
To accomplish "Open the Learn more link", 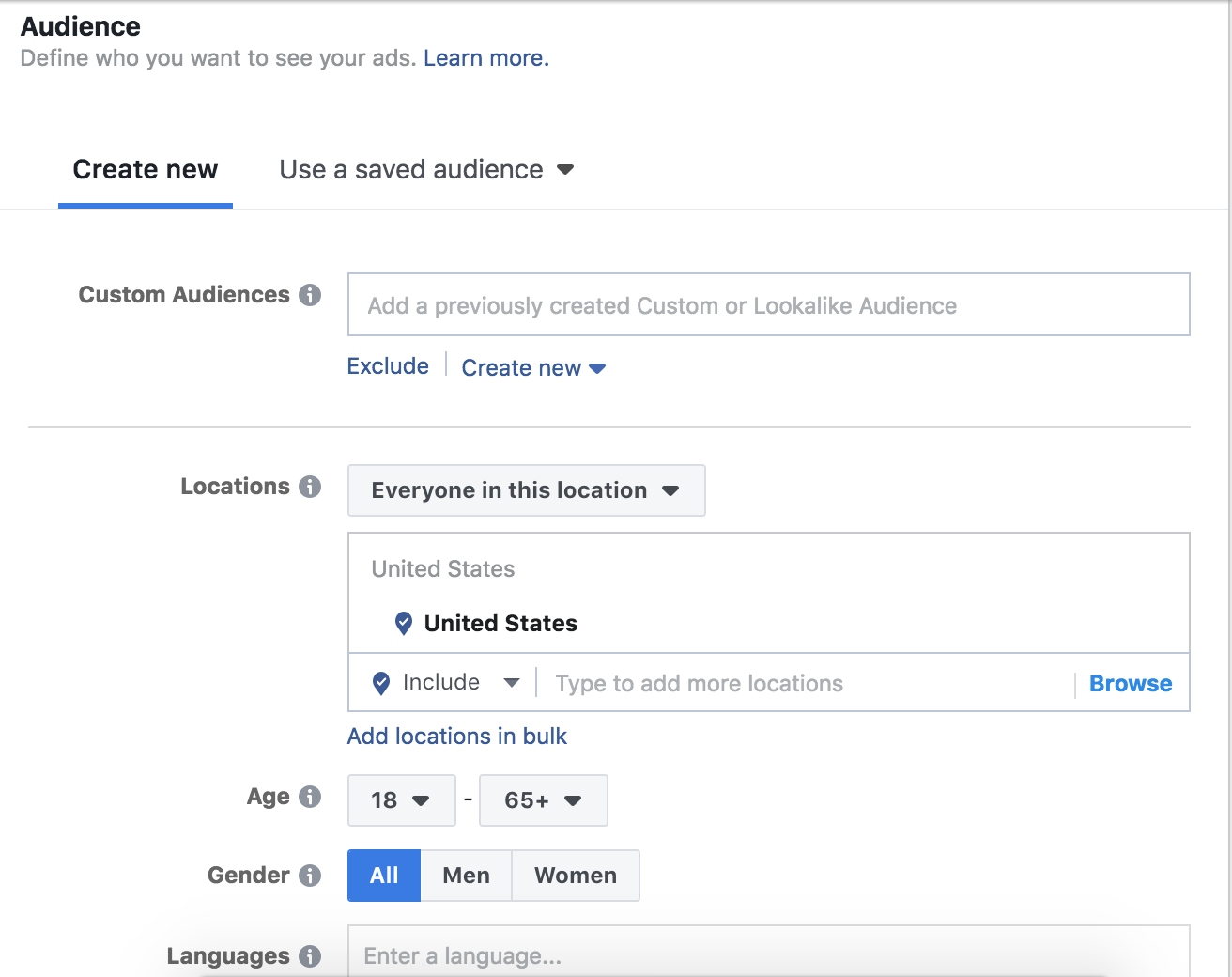I will (x=486, y=58).
